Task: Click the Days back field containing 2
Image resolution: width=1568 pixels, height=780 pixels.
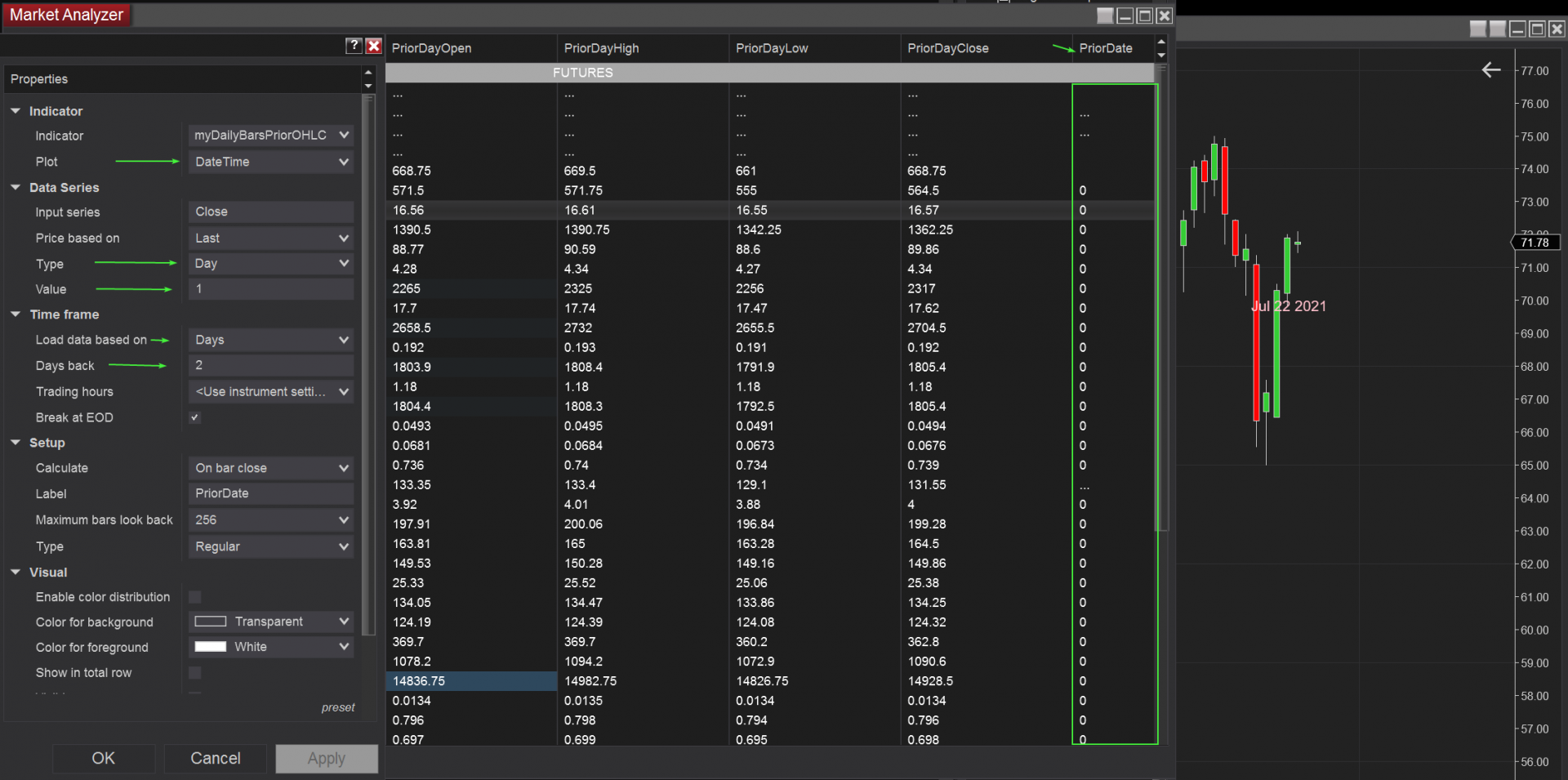Action: click(271, 366)
